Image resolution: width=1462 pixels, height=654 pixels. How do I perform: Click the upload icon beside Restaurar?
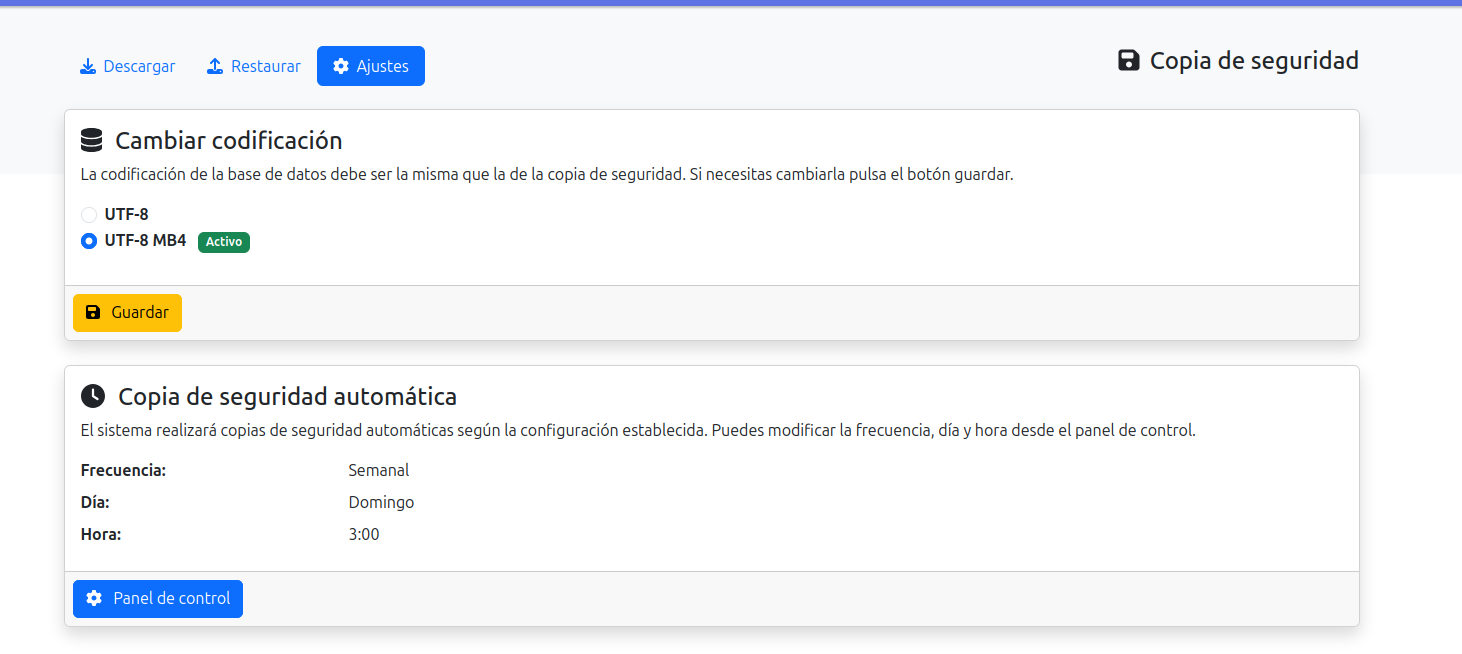[213, 66]
